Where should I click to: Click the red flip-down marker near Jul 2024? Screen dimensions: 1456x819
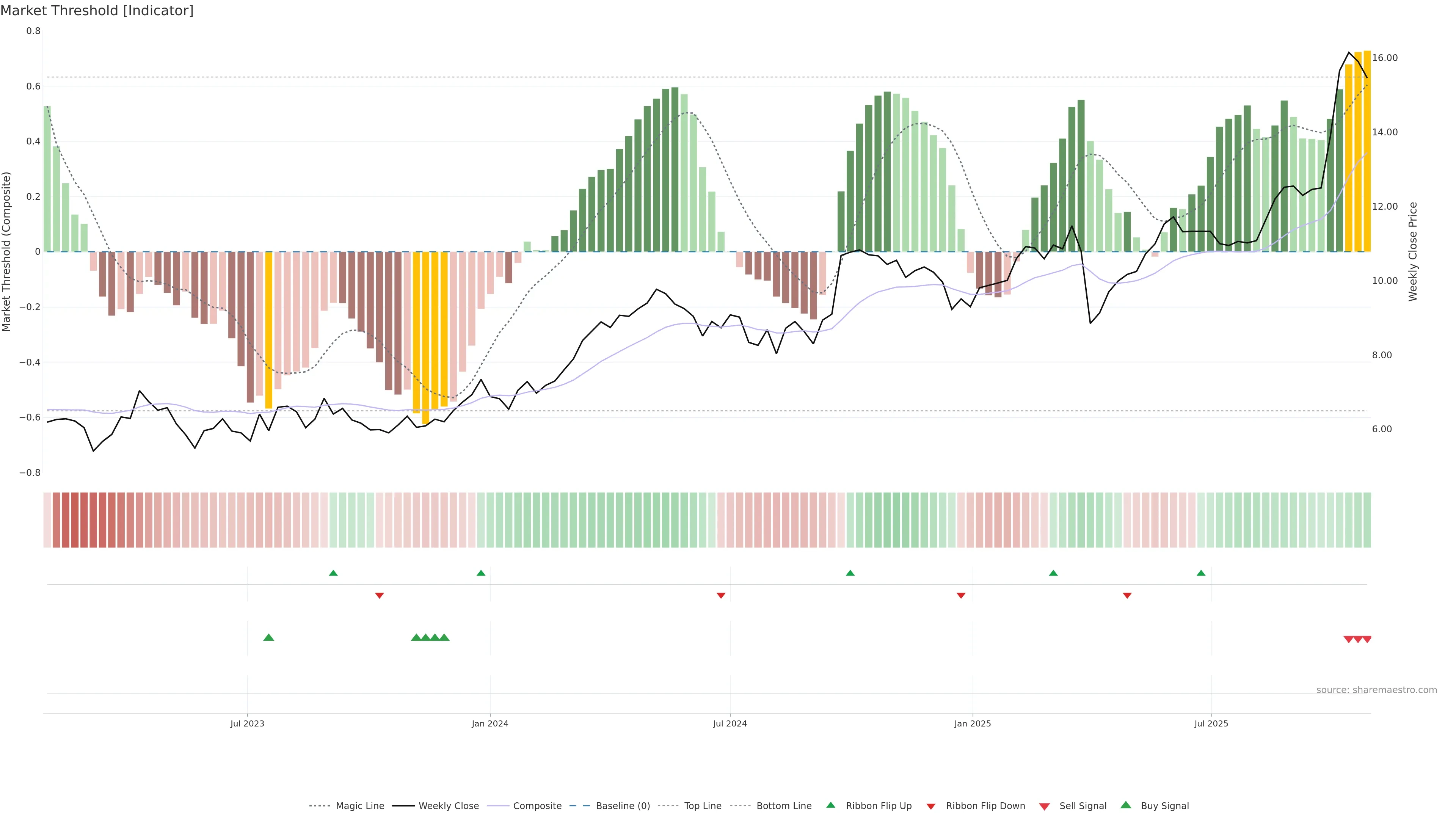pyautogui.click(x=721, y=595)
